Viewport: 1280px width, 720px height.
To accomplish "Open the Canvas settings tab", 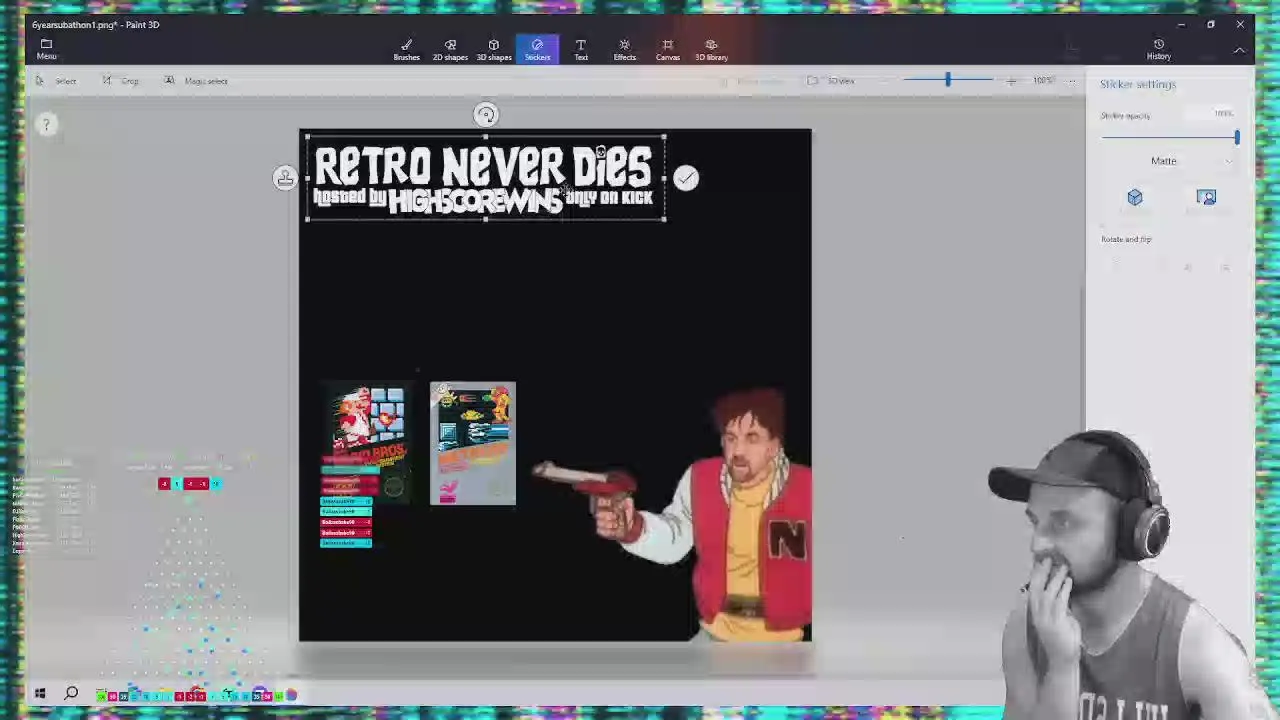I will coord(667,49).
